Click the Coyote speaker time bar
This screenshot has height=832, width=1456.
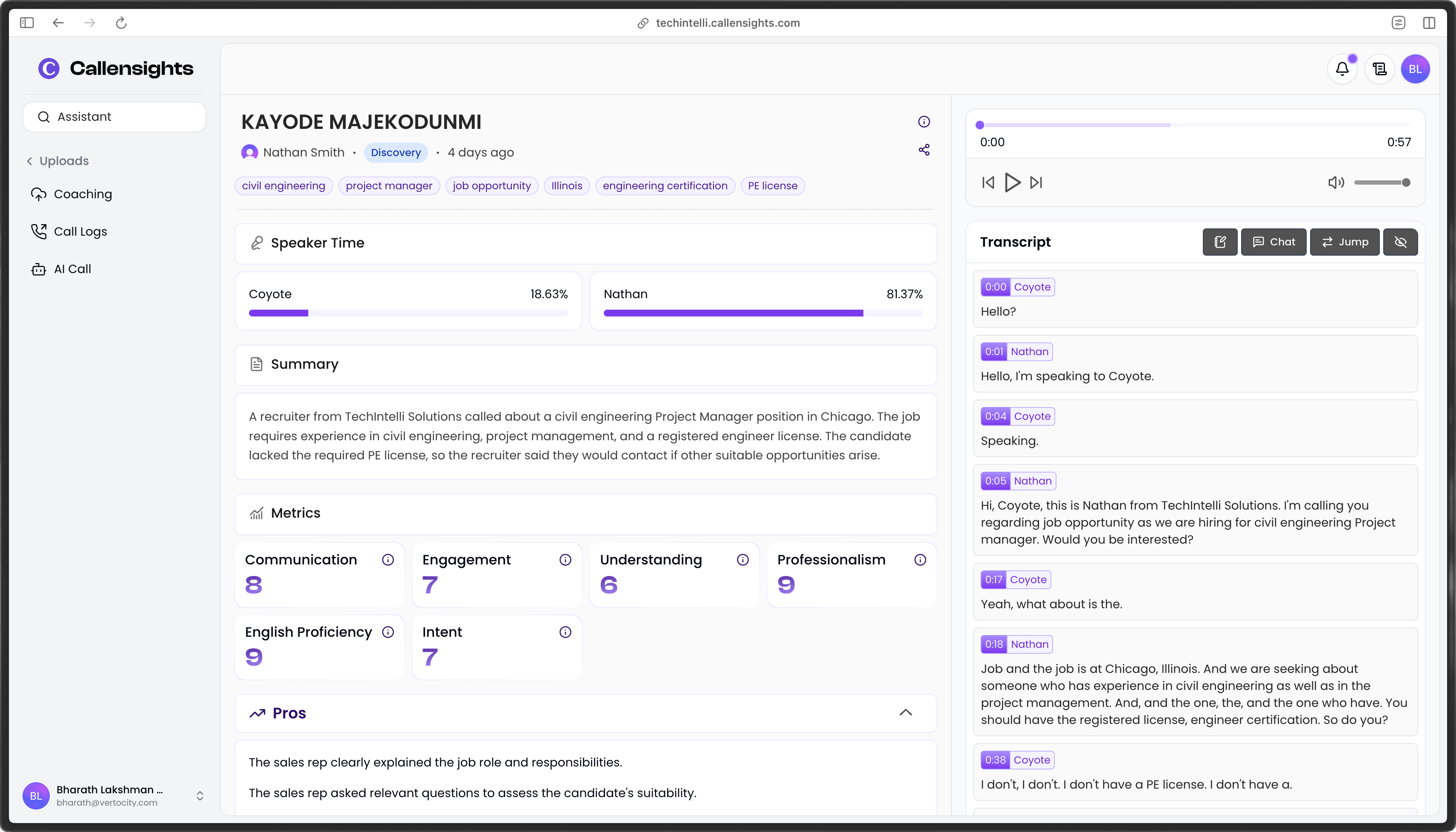408,313
